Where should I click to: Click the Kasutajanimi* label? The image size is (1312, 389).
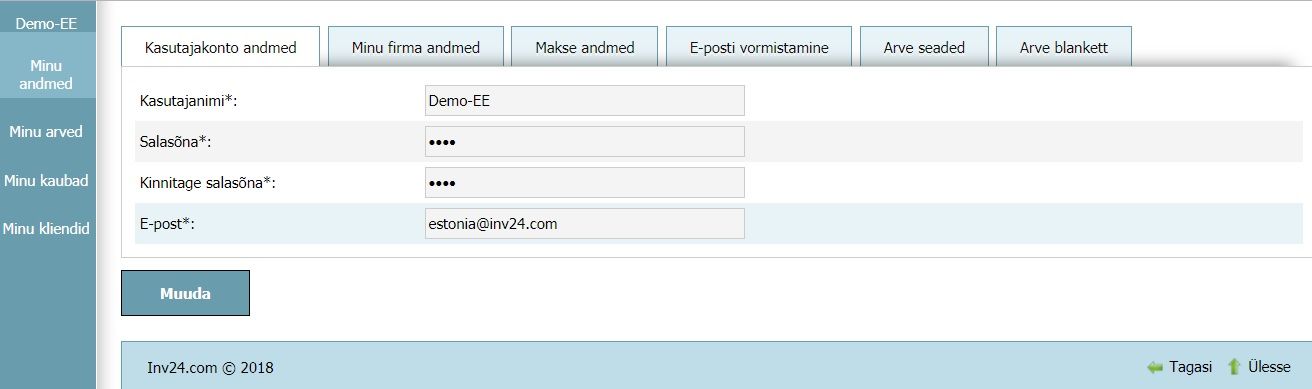point(188,101)
